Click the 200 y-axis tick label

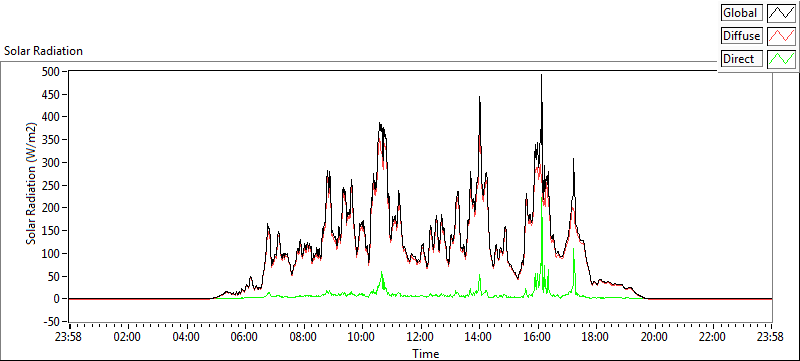pyautogui.click(x=52, y=208)
